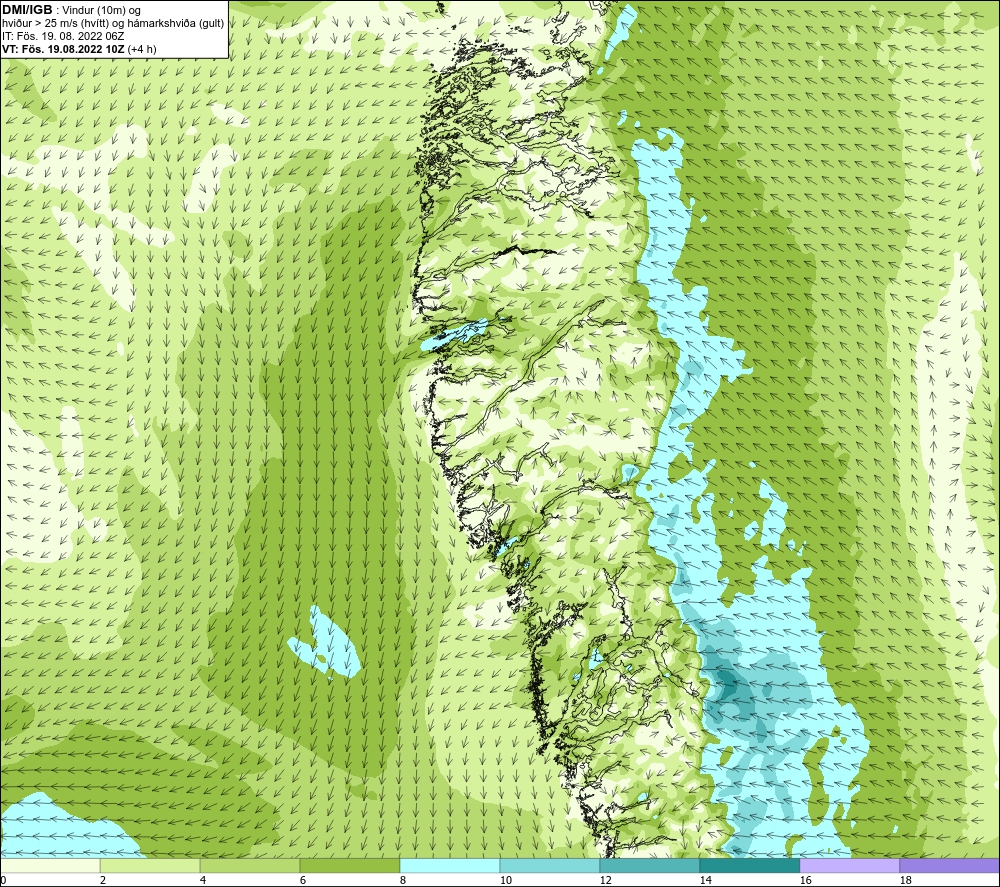Viewport: 1000px width, 887px height.
Task: Click the '8' scale label
Action: point(402,881)
